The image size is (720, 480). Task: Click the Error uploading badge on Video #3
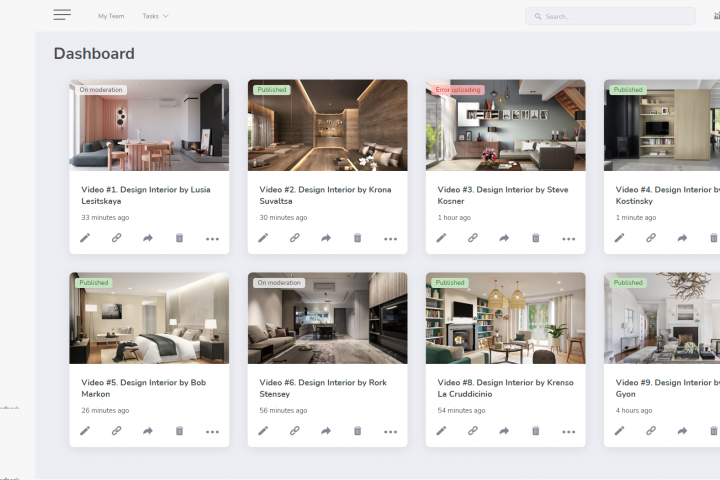(458, 90)
